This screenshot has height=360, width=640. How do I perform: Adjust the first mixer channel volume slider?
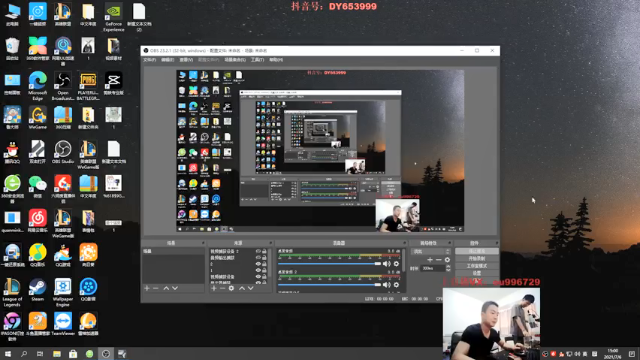click(329, 264)
